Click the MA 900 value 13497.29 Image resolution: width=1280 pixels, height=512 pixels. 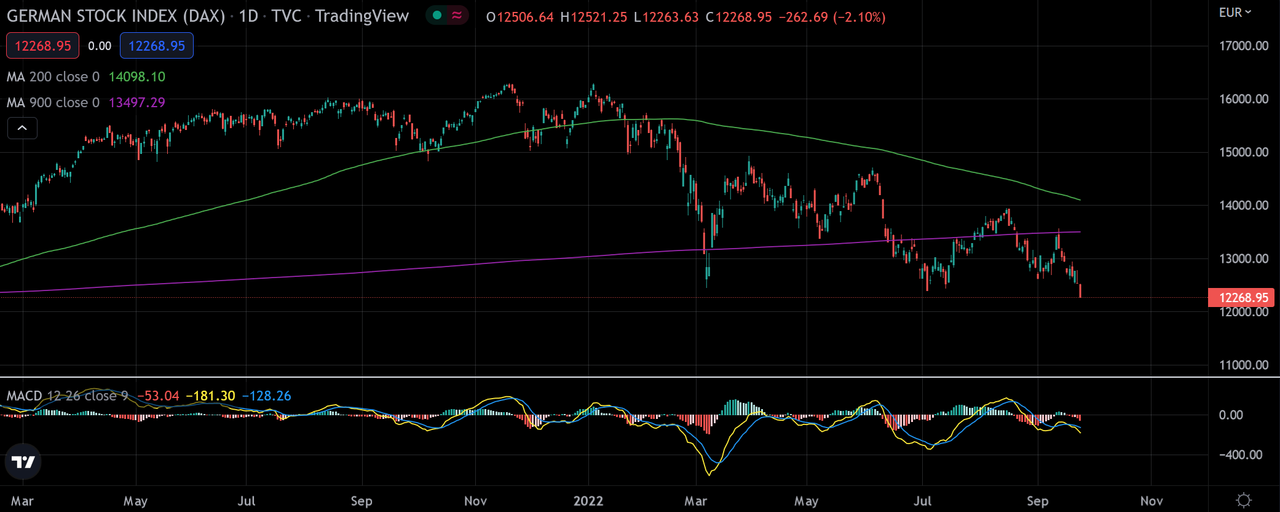[x=137, y=102]
